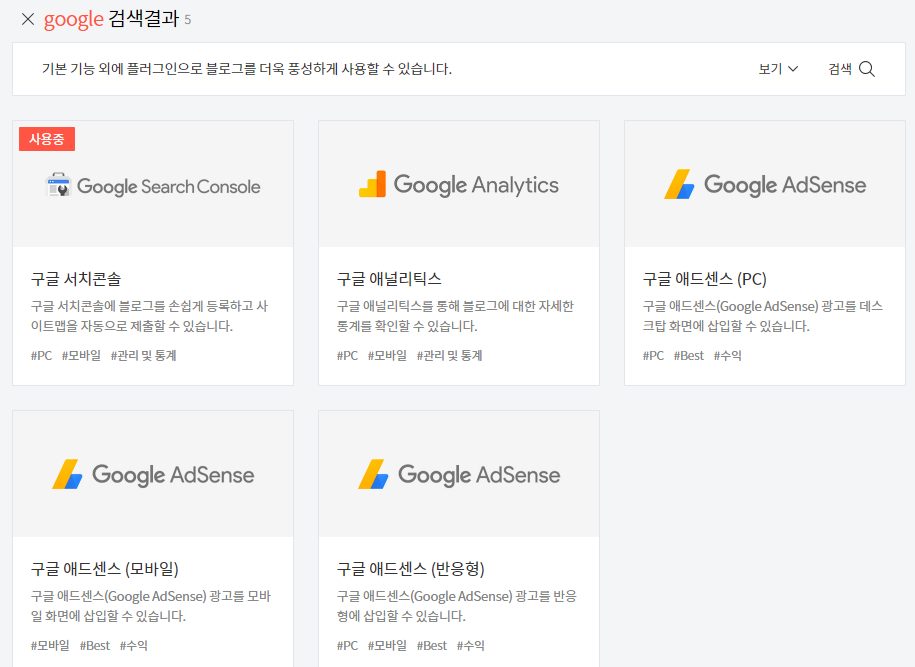The height and width of the screenshot is (667, 915).
Task: Click #Best tag on 구글 애드센스 (PC) card
Action: click(x=689, y=355)
